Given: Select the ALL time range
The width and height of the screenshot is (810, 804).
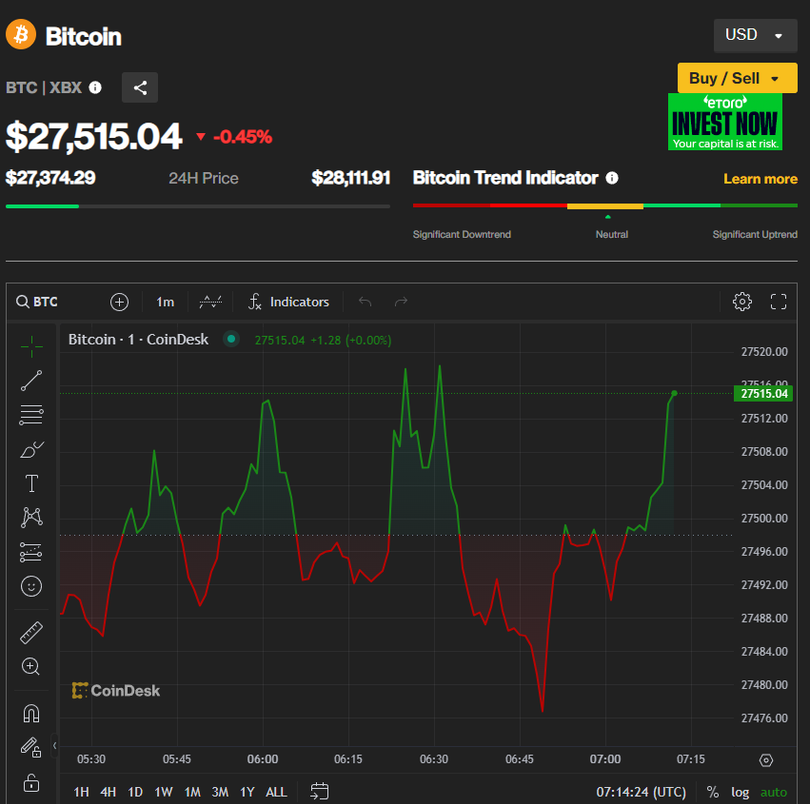Looking at the screenshot, I should [276, 792].
